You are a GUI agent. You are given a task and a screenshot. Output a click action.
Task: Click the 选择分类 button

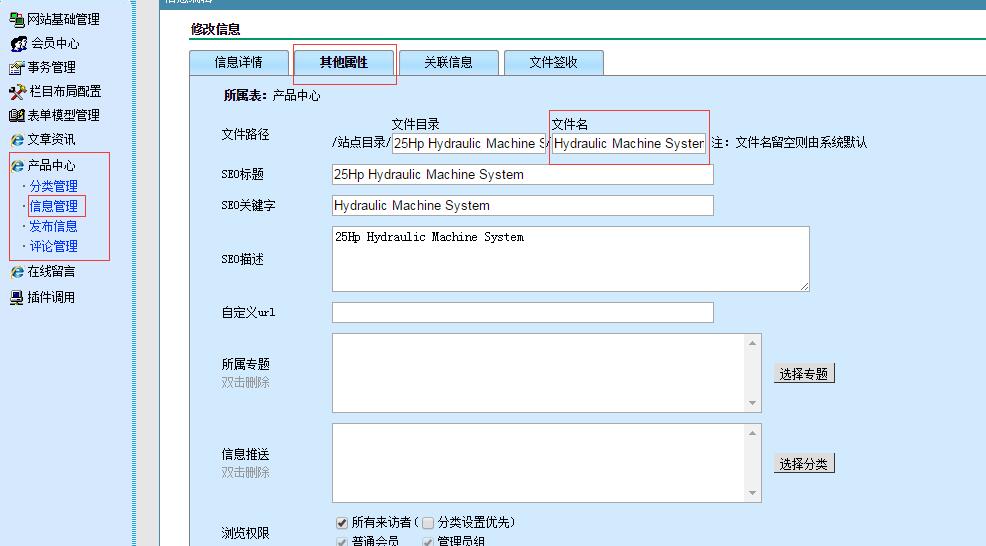[x=804, y=463]
